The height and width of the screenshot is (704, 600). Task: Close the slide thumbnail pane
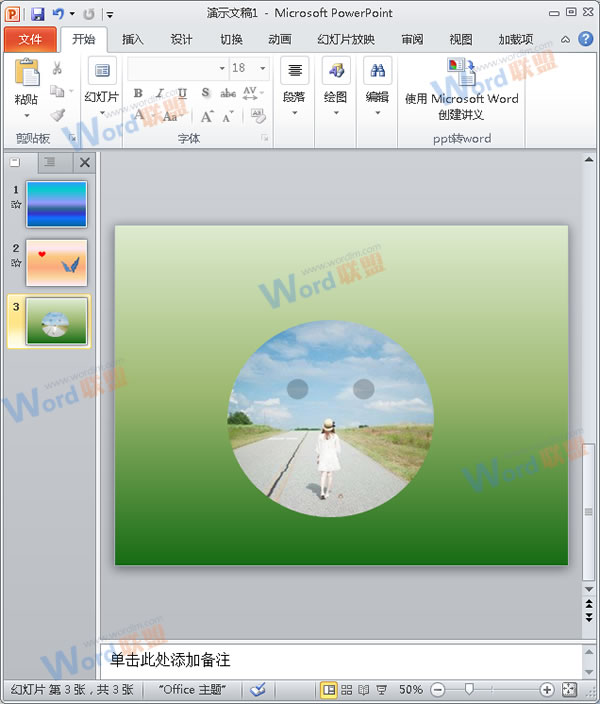pyautogui.click(x=84, y=163)
